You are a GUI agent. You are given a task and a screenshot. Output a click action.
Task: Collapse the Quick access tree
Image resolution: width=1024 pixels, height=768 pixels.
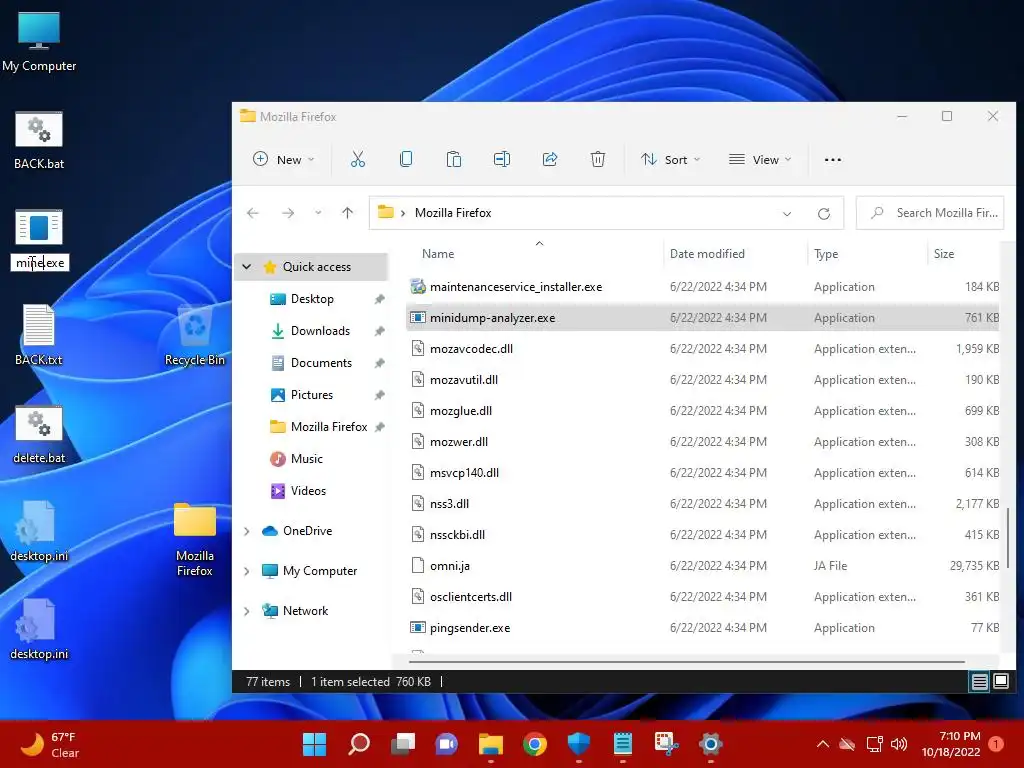tap(247, 266)
